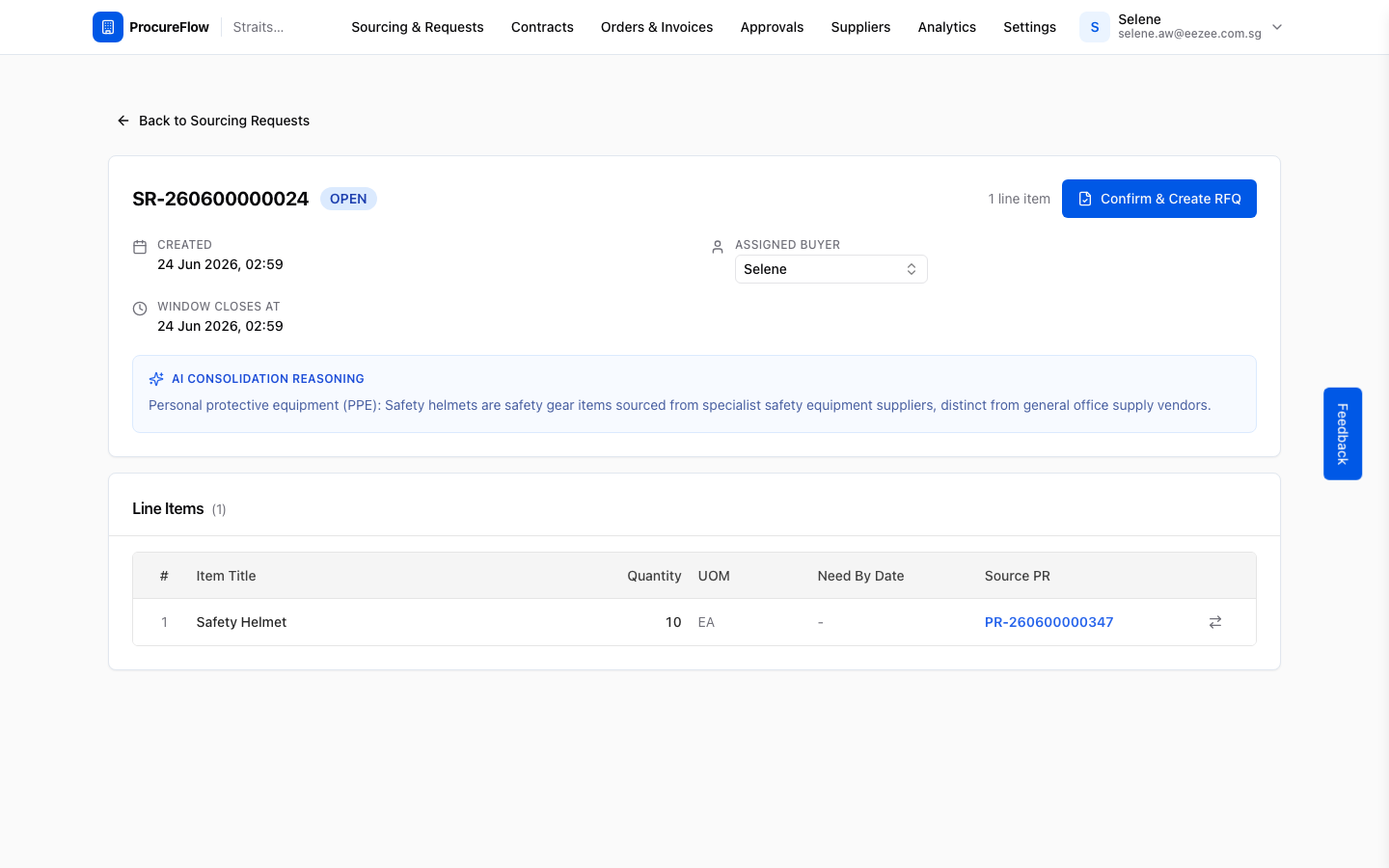Click the swap icon in Safety Helmet row
The width and height of the screenshot is (1389, 868).
click(x=1215, y=622)
